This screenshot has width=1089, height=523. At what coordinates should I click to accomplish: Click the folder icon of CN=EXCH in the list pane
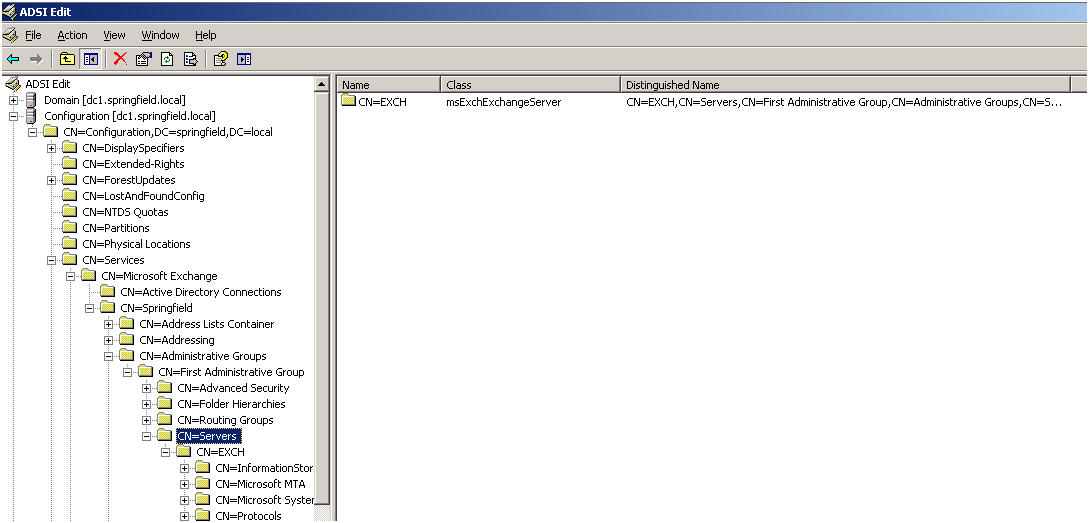pos(349,101)
